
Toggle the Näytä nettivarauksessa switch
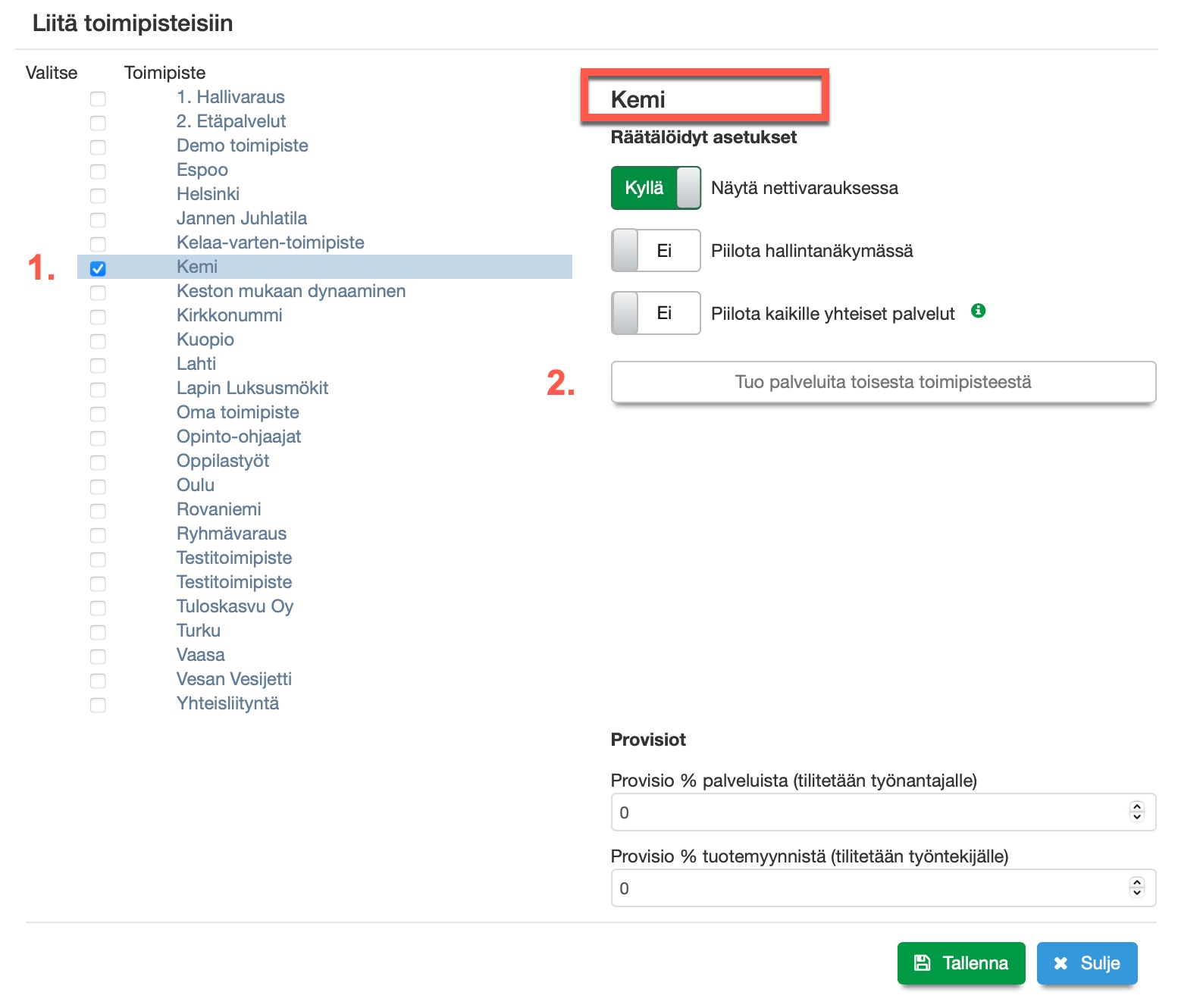(x=656, y=188)
